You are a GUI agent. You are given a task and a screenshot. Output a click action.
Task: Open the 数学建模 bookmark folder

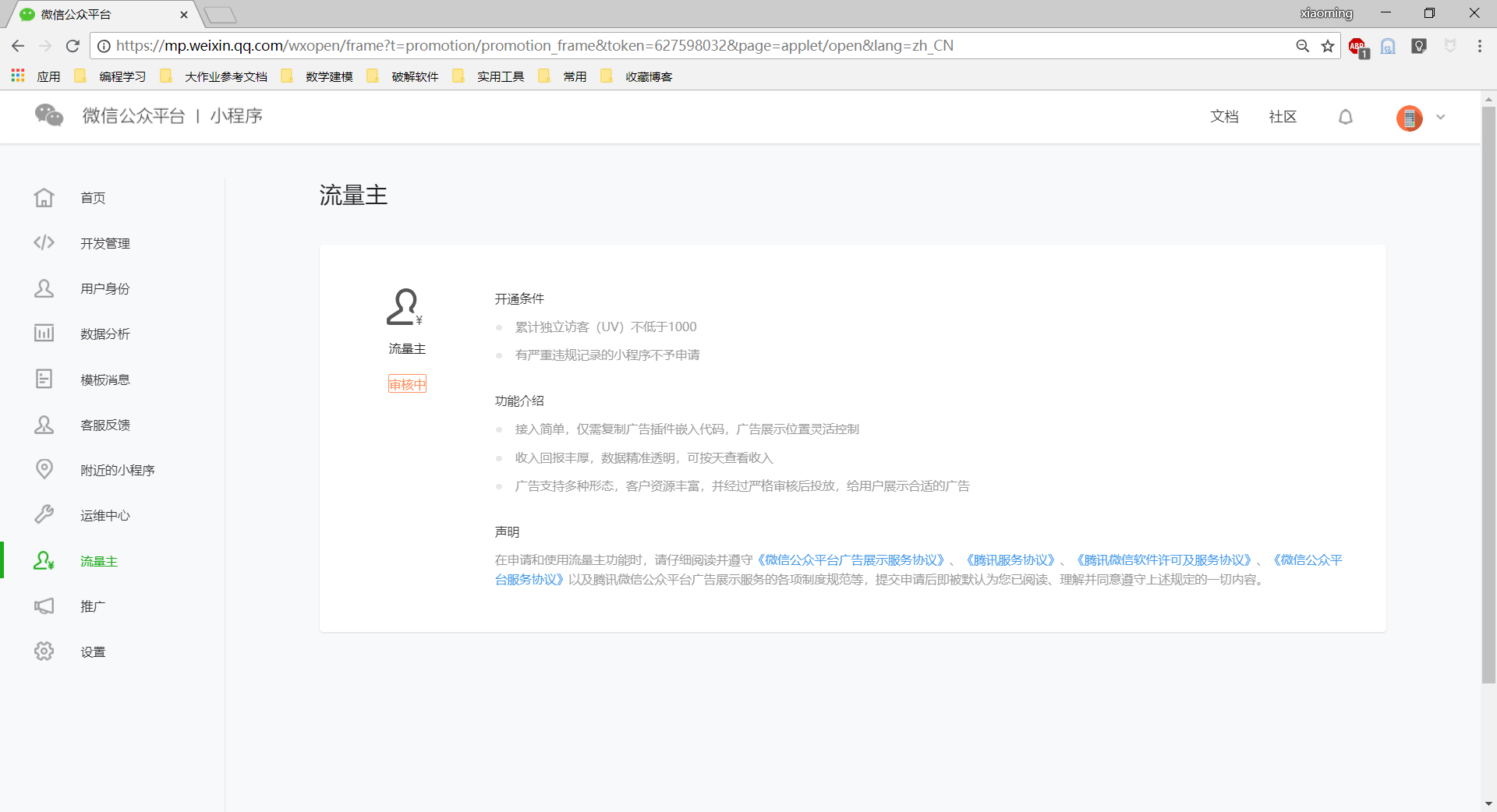317,76
